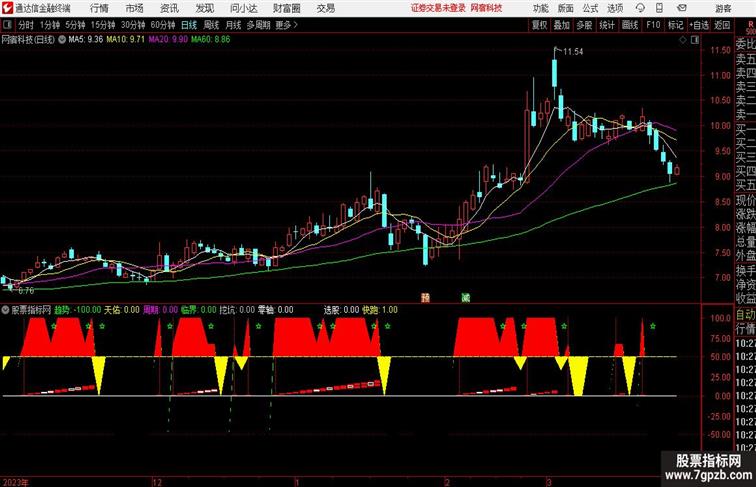Click the 挖坑: 0.00 indicator value
The width and height of the screenshot is (756, 487).
point(237,310)
